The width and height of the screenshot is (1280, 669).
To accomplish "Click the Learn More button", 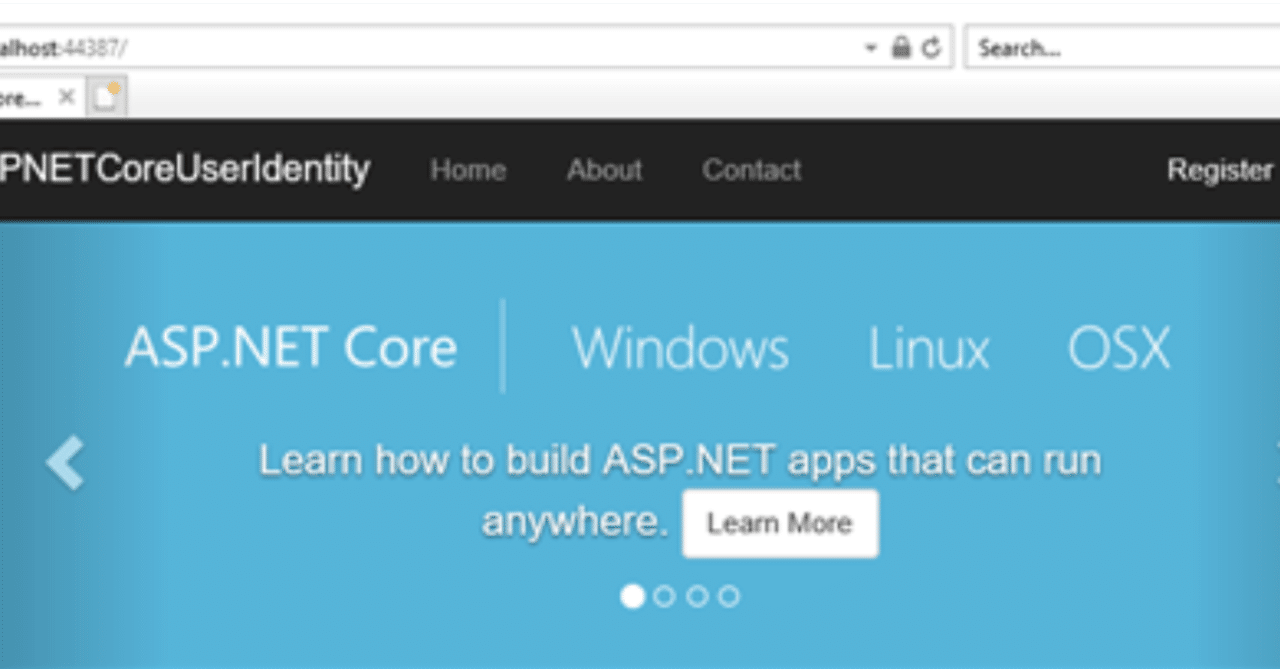I will pyautogui.click(x=780, y=523).
